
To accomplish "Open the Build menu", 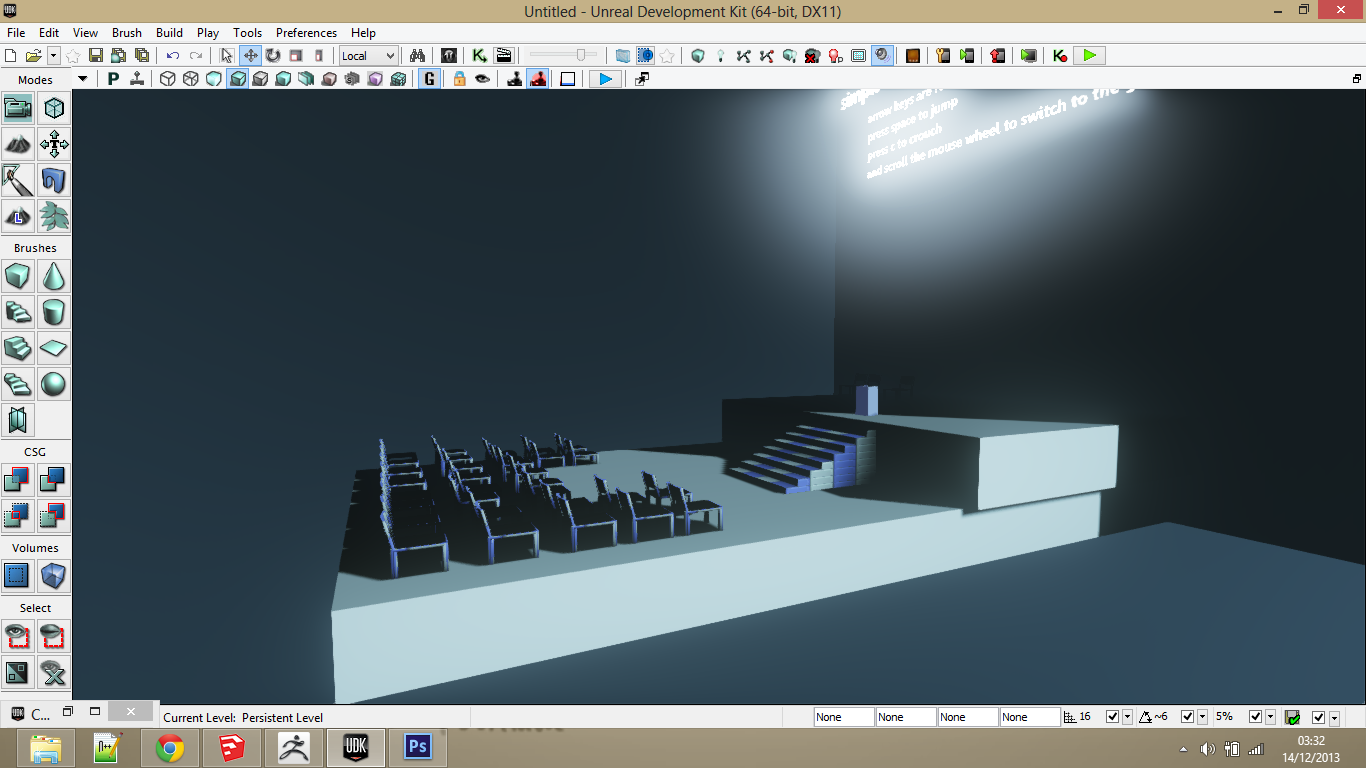I will point(169,32).
